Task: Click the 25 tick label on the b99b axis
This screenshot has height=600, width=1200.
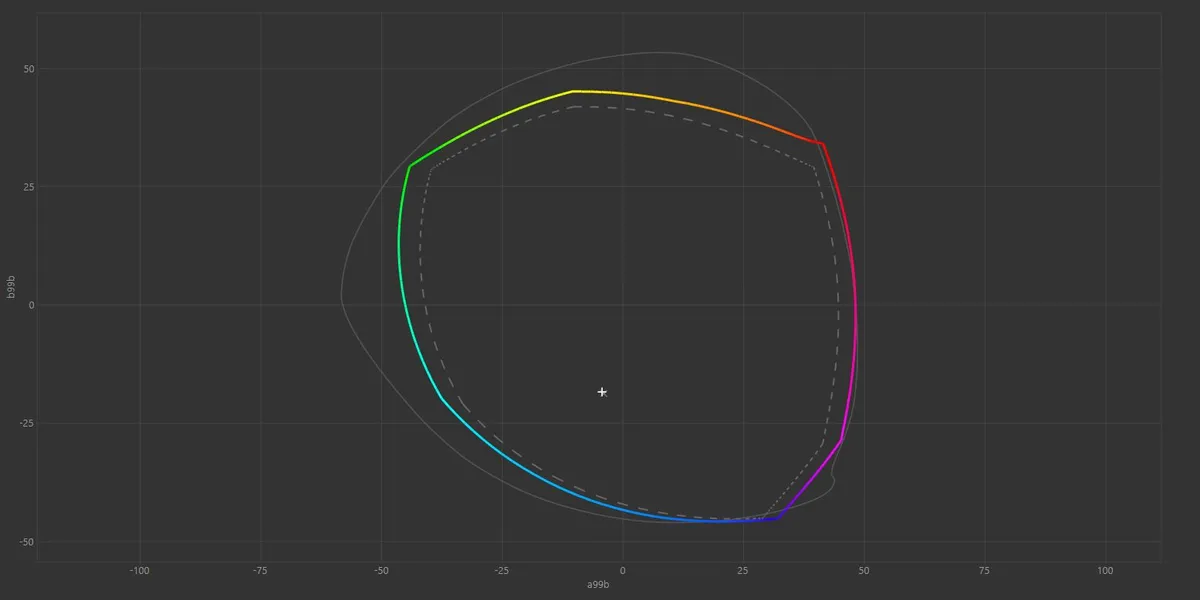Action: (x=29, y=187)
